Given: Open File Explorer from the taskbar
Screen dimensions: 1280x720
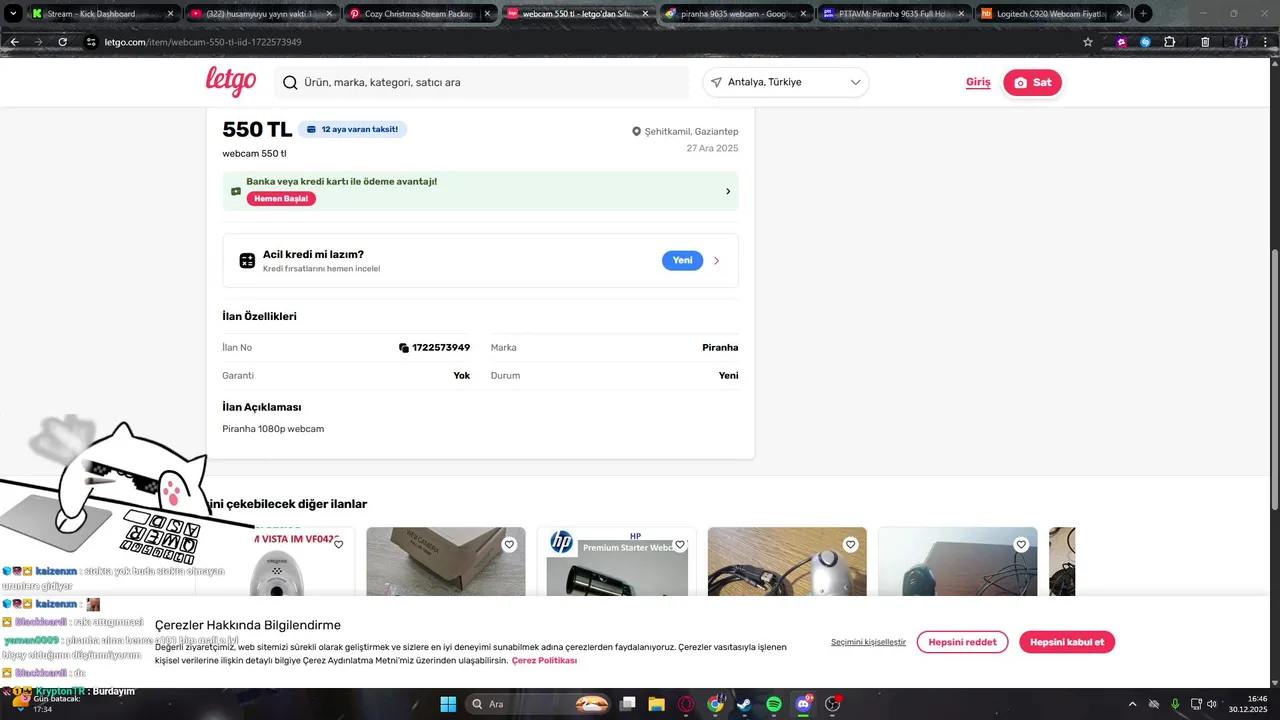Looking at the screenshot, I should (656, 704).
